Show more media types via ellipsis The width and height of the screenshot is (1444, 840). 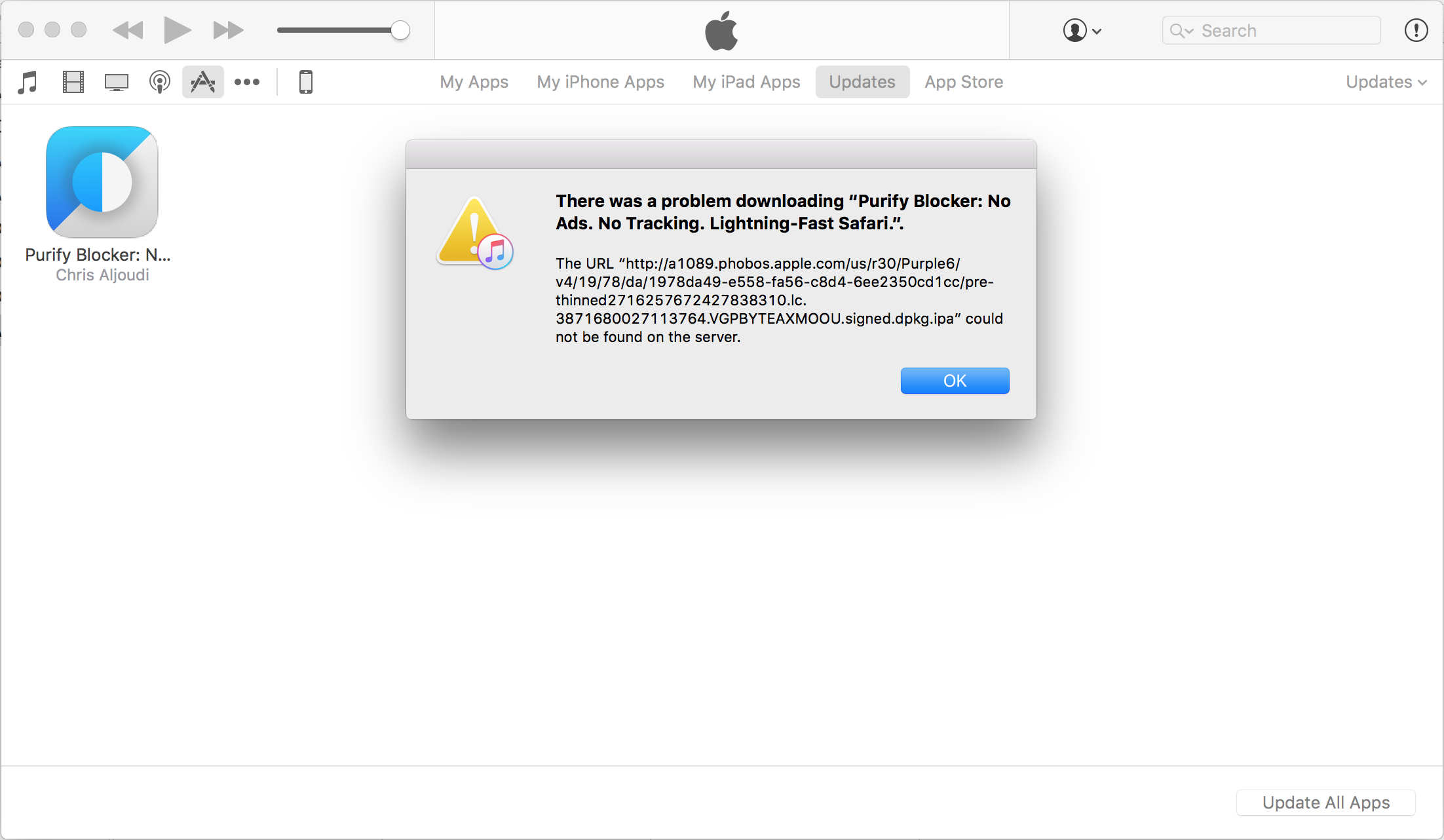coord(247,82)
